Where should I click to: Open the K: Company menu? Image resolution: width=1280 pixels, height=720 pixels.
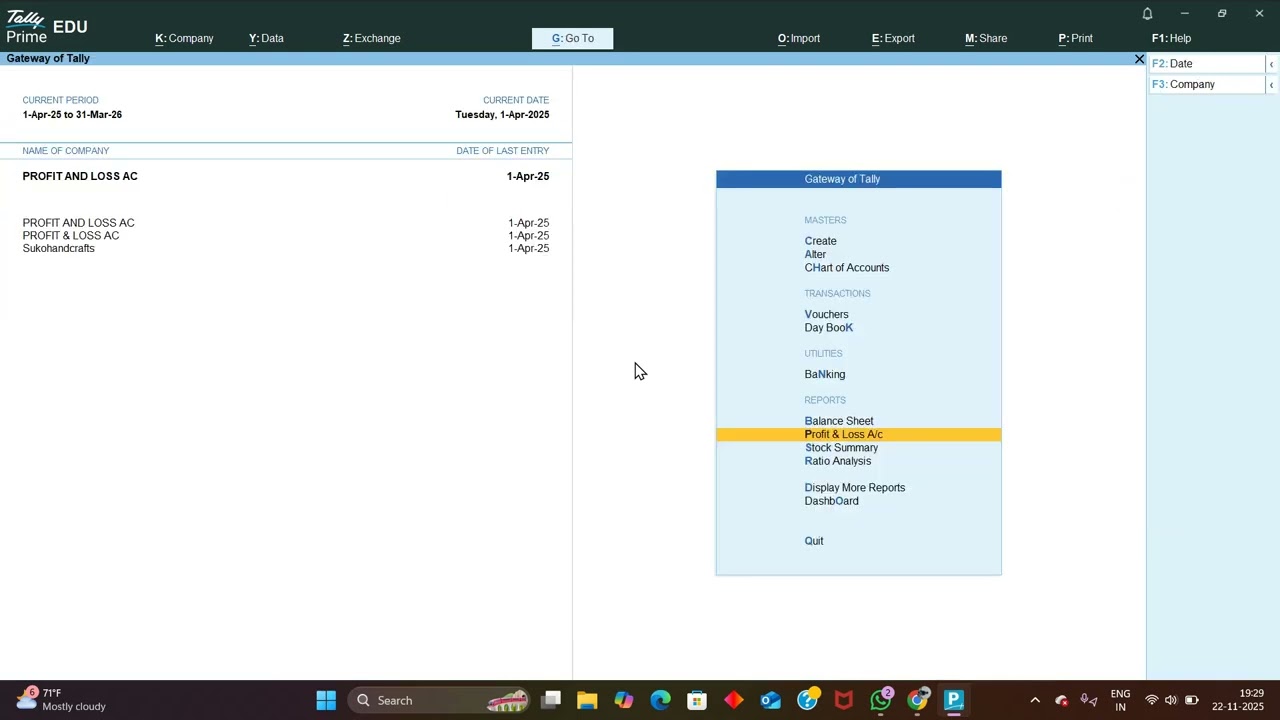[184, 38]
